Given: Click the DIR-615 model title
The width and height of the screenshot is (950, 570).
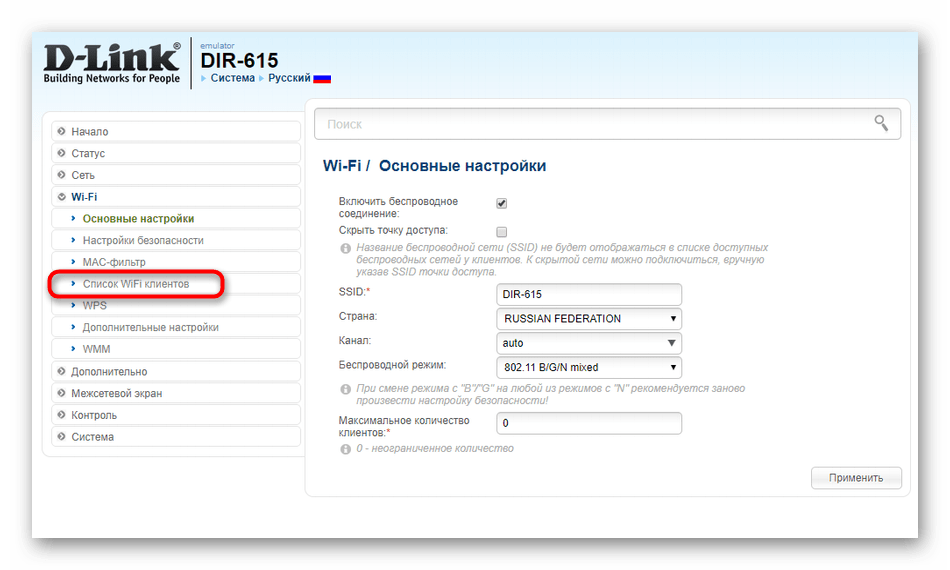Looking at the screenshot, I should (239, 61).
